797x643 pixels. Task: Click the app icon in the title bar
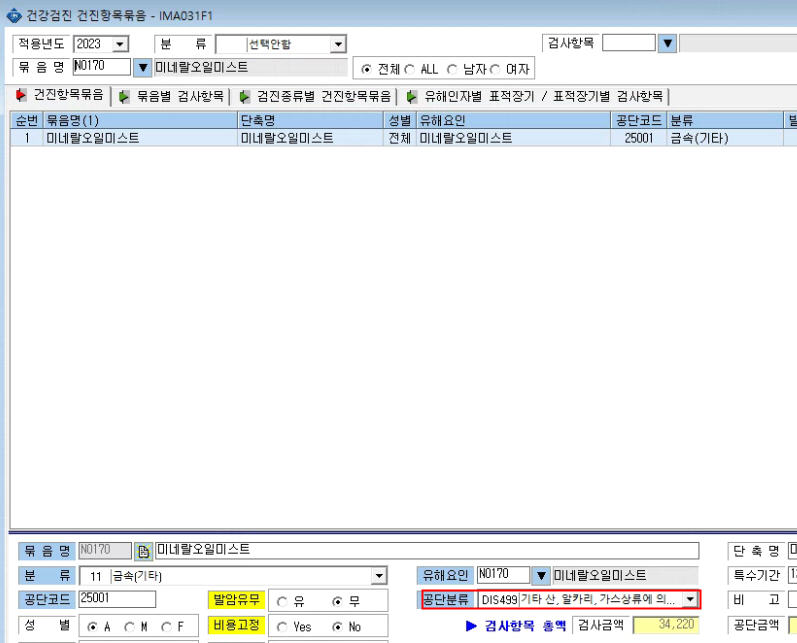(14, 15)
